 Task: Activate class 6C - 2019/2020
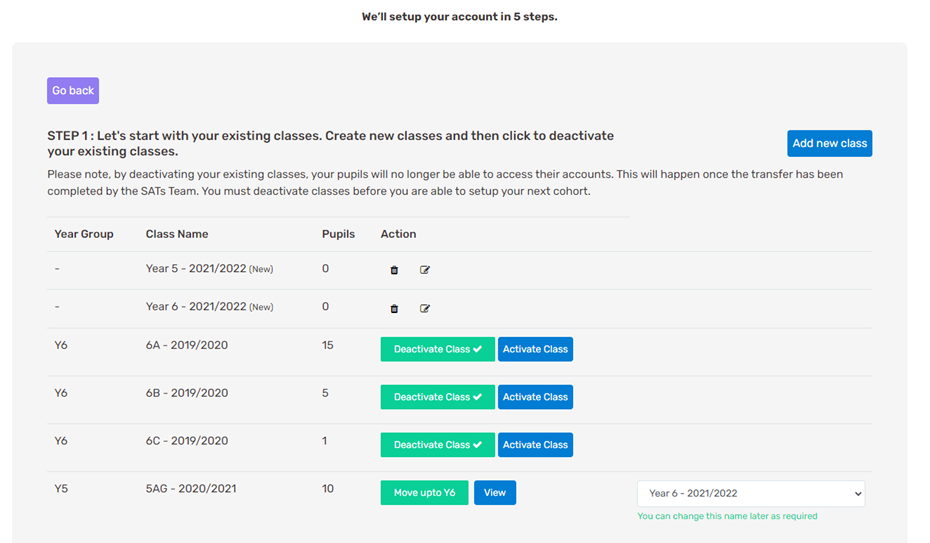[x=535, y=445]
